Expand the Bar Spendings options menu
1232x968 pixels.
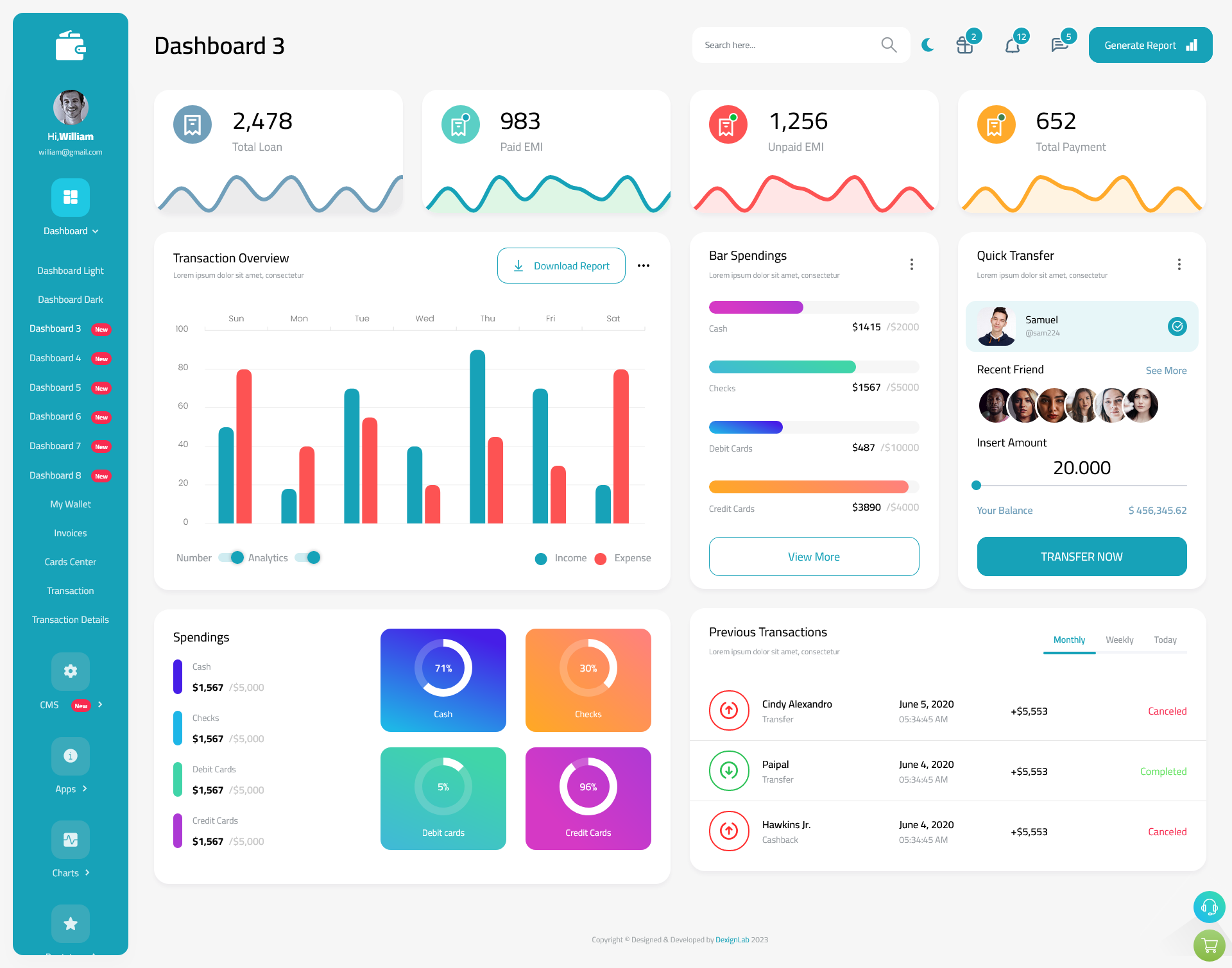point(912,263)
